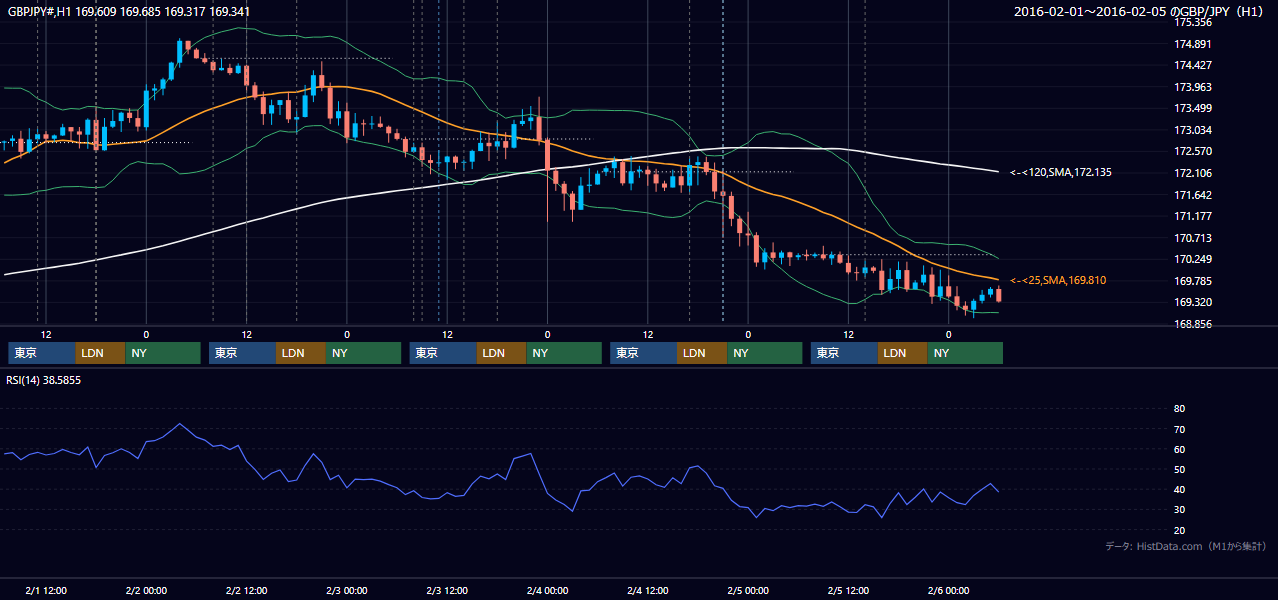The image size is (1278, 600).
Task: Select the 120 SMA label 172.135
Action: 1061,173
